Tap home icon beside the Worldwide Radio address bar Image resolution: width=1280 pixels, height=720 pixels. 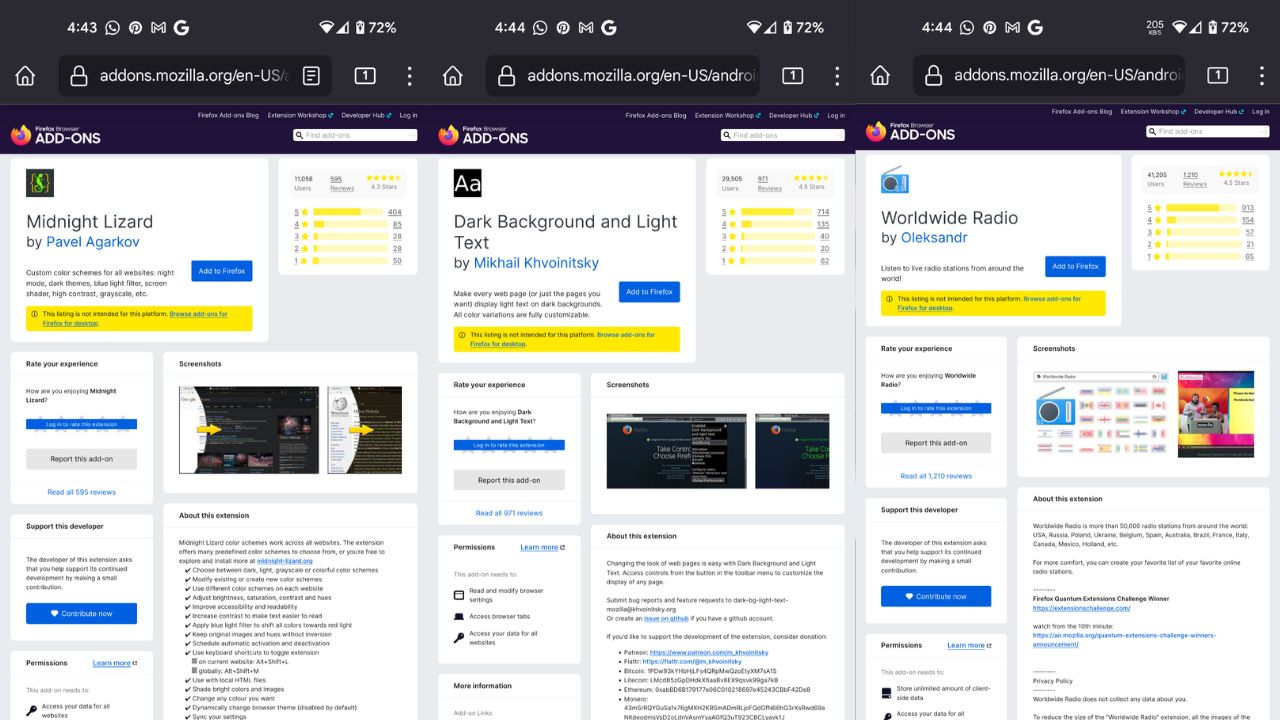[x=880, y=76]
